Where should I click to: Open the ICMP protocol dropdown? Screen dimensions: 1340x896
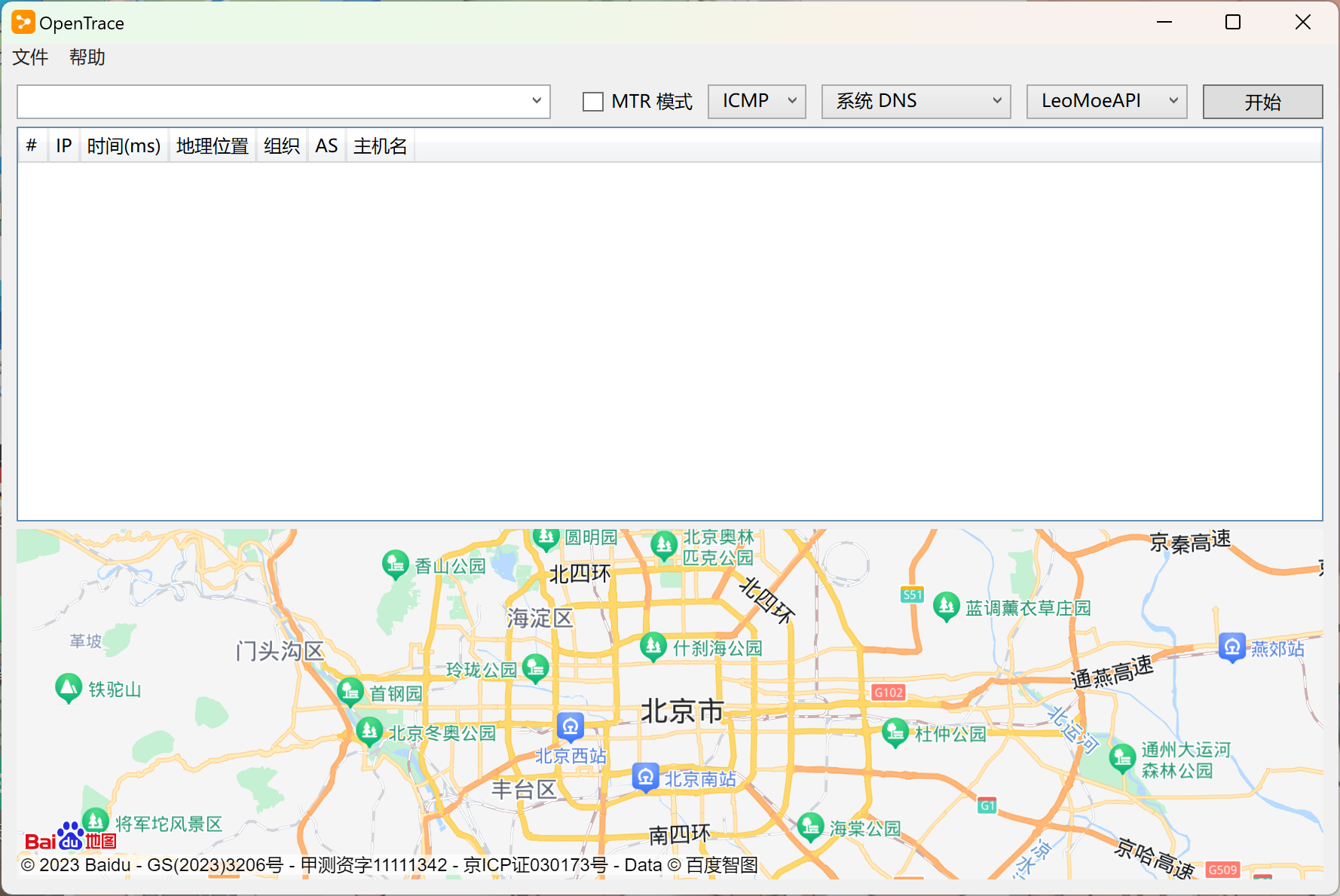click(x=756, y=100)
